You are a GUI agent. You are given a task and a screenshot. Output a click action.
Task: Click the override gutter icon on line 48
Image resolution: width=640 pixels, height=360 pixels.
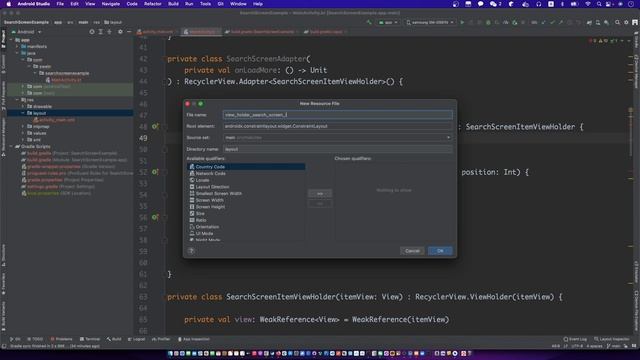pyautogui.click(x=155, y=127)
